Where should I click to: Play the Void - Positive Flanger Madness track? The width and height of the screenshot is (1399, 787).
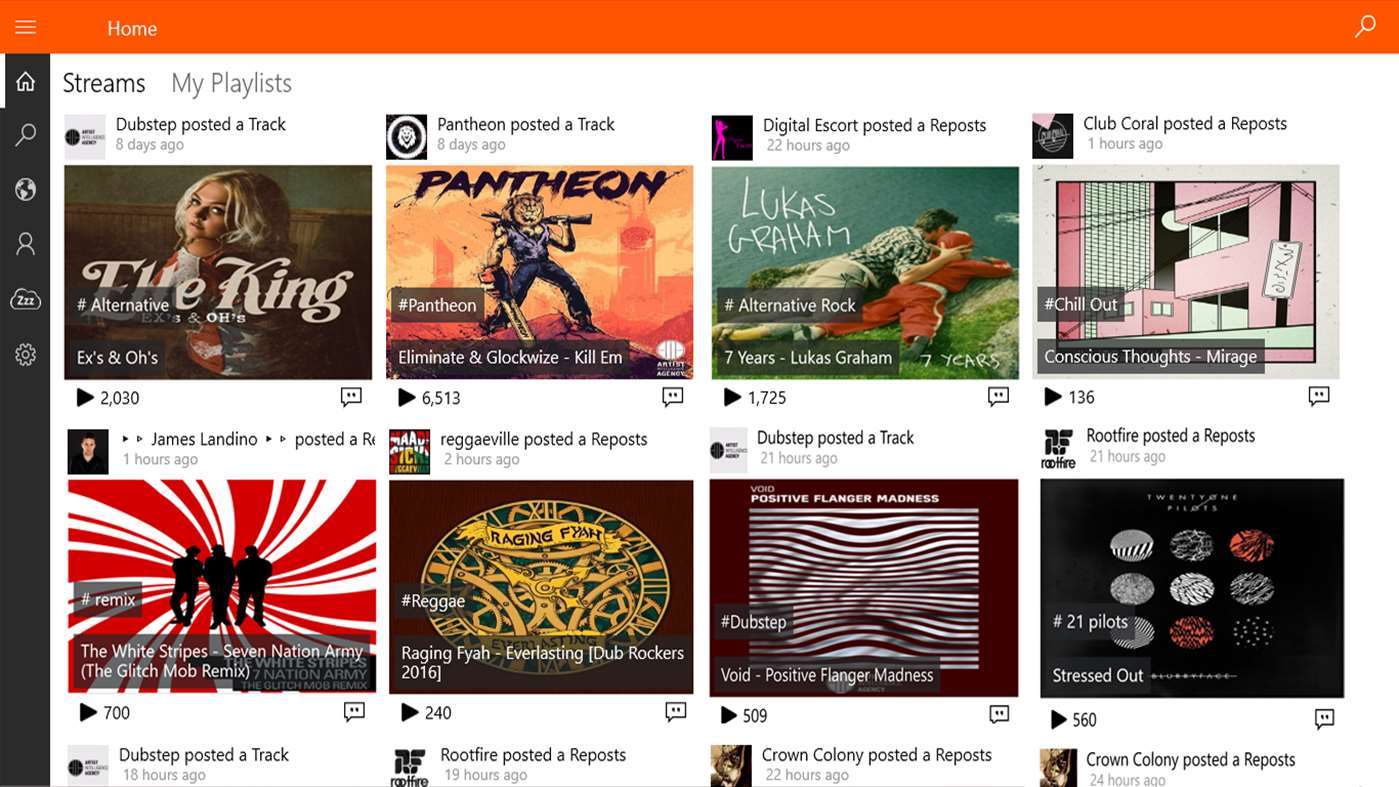pos(729,715)
